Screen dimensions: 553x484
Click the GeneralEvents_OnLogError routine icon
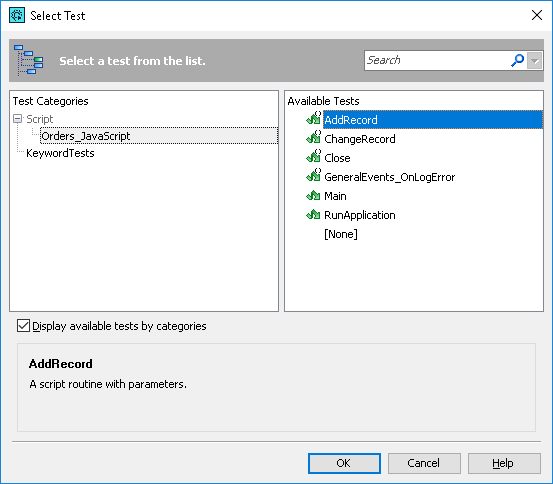pos(314,176)
